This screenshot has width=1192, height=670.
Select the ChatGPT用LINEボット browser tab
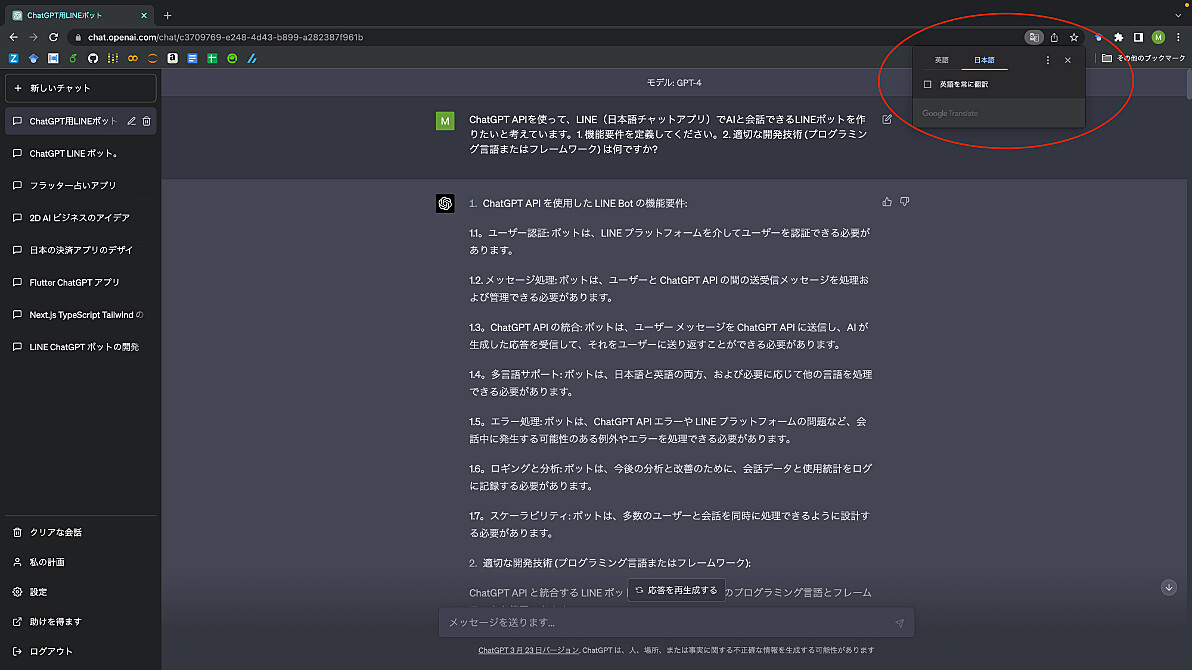79,15
